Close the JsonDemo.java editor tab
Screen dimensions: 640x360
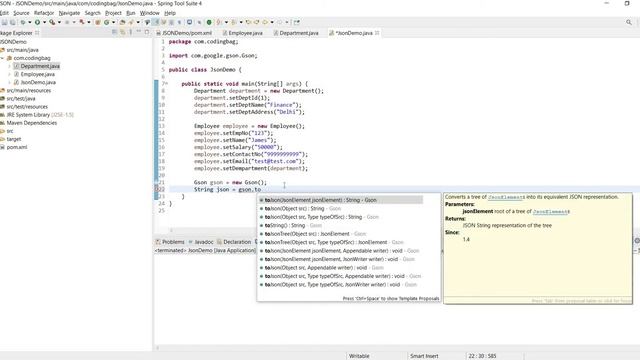point(377,33)
